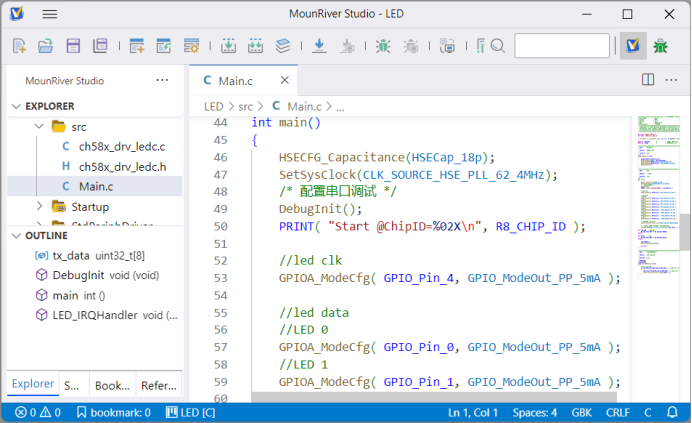Split the editor to the right
Screen dimensions: 692x423
(648, 80)
